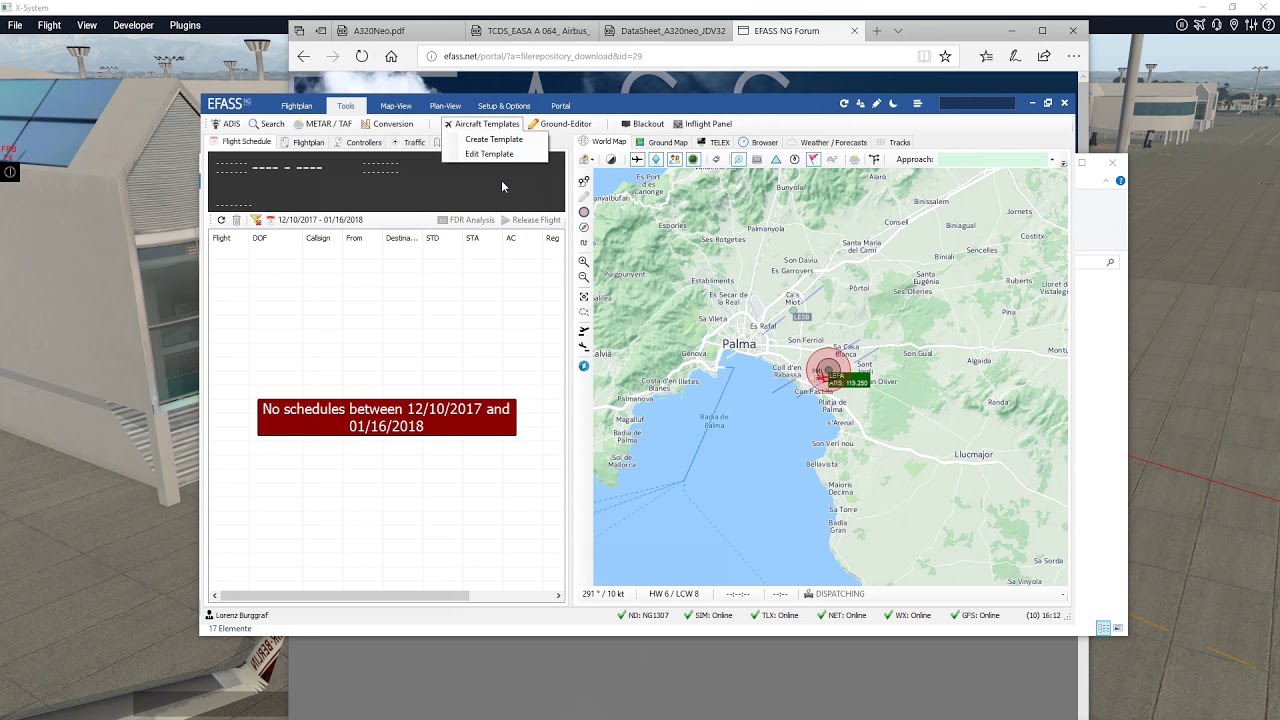Click the blue lightning icon in map sidebar
This screenshot has height=720, width=1280.
pyautogui.click(x=584, y=366)
